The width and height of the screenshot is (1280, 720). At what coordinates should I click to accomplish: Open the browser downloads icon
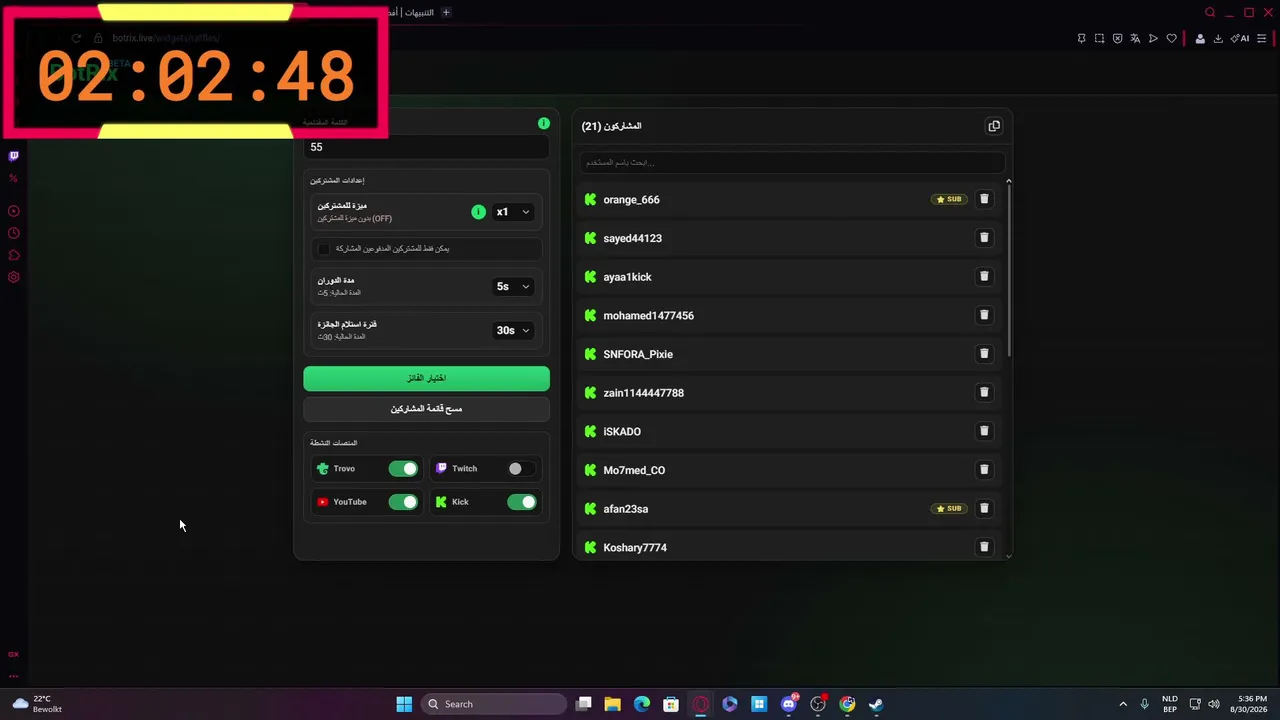tap(1218, 38)
